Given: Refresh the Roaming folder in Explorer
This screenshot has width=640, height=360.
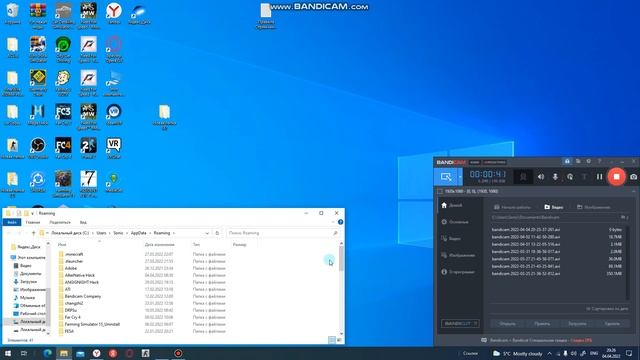Looking at the screenshot, I should (217, 233).
